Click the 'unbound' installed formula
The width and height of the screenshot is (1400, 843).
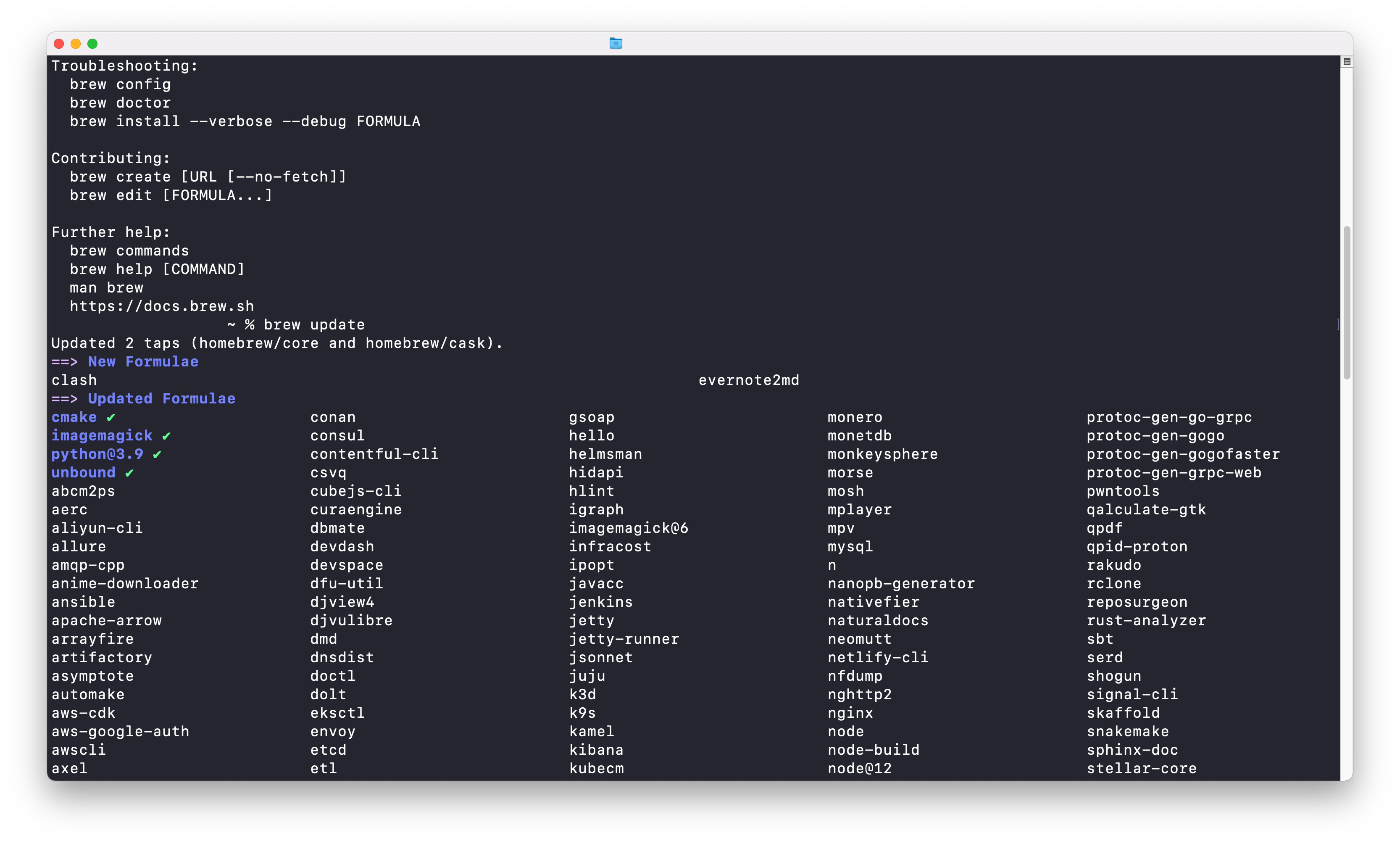83,473
